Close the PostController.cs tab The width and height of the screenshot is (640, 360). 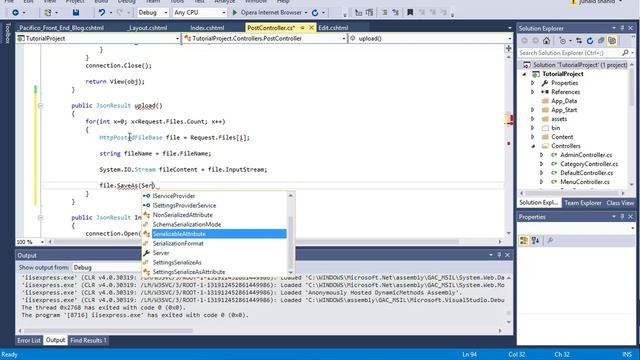pos(311,28)
